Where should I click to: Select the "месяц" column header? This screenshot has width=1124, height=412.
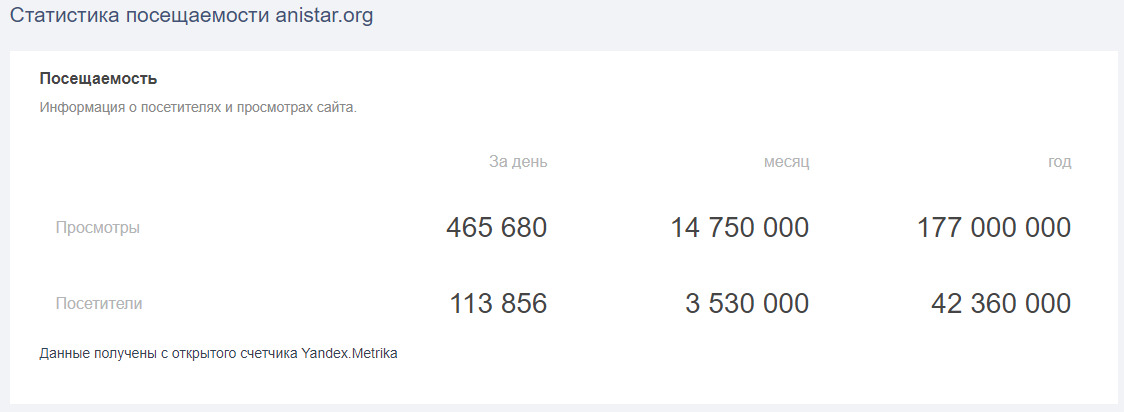[x=786, y=162]
